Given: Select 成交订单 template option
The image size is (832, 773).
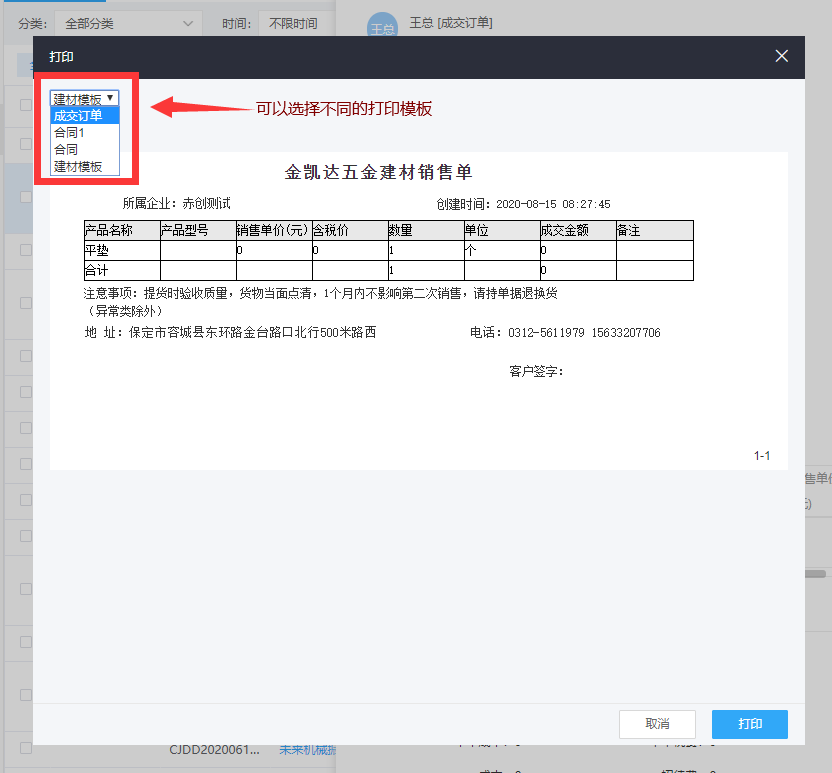Looking at the screenshot, I should click(x=84, y=115).
